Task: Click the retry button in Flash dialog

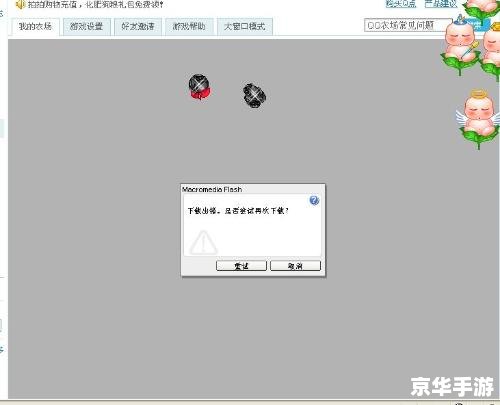Action: pyautogui.click(x=241, y=266)
